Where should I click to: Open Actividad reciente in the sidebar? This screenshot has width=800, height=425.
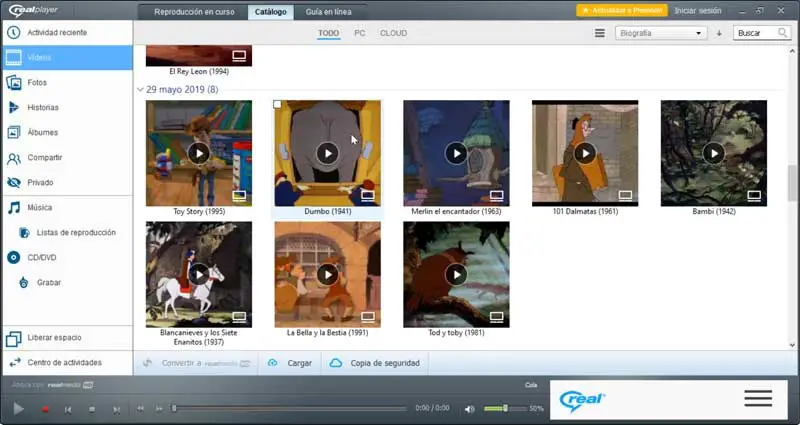coord(66,33)
